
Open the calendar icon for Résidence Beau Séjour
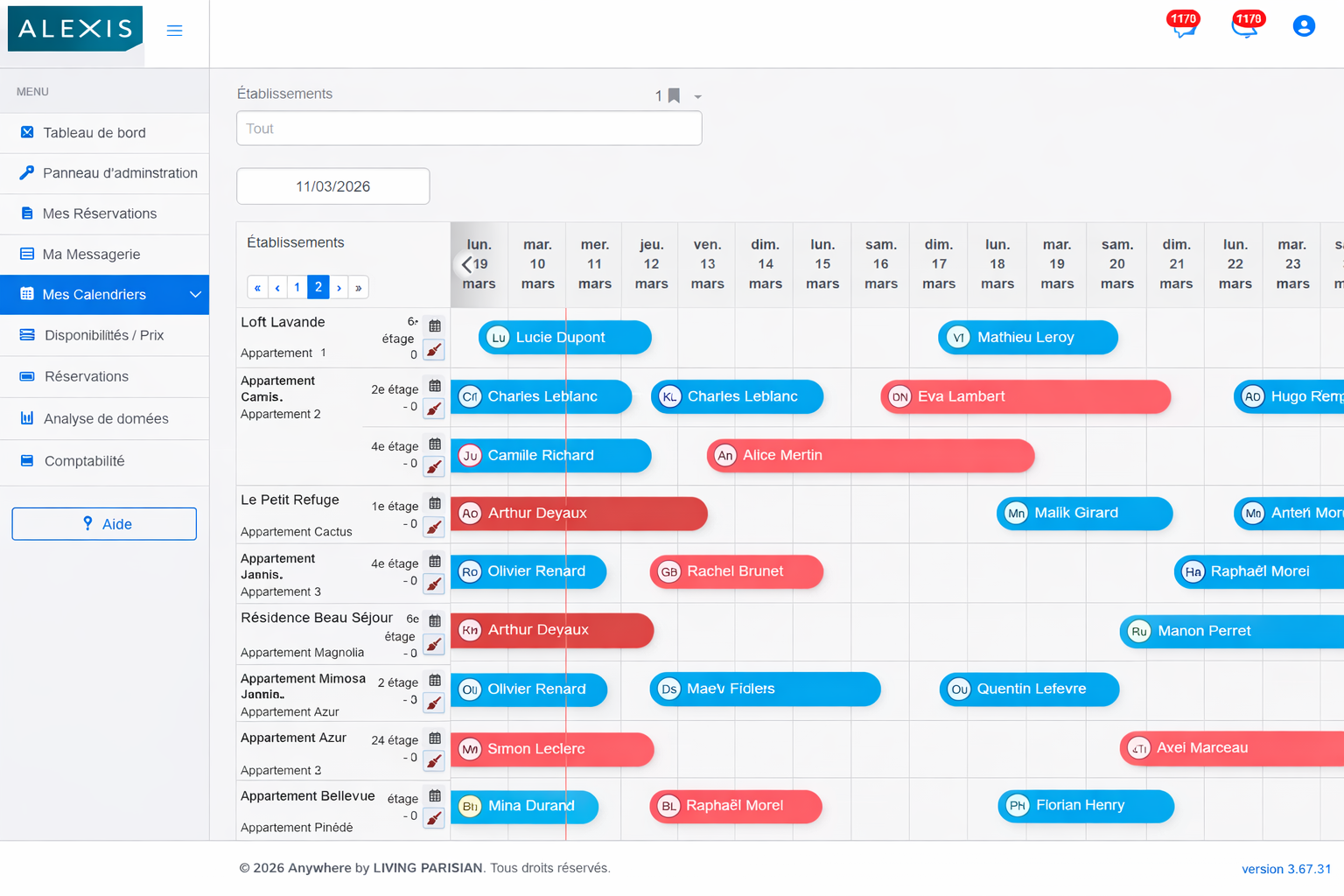pyautogui.click(x=435, y=620)
